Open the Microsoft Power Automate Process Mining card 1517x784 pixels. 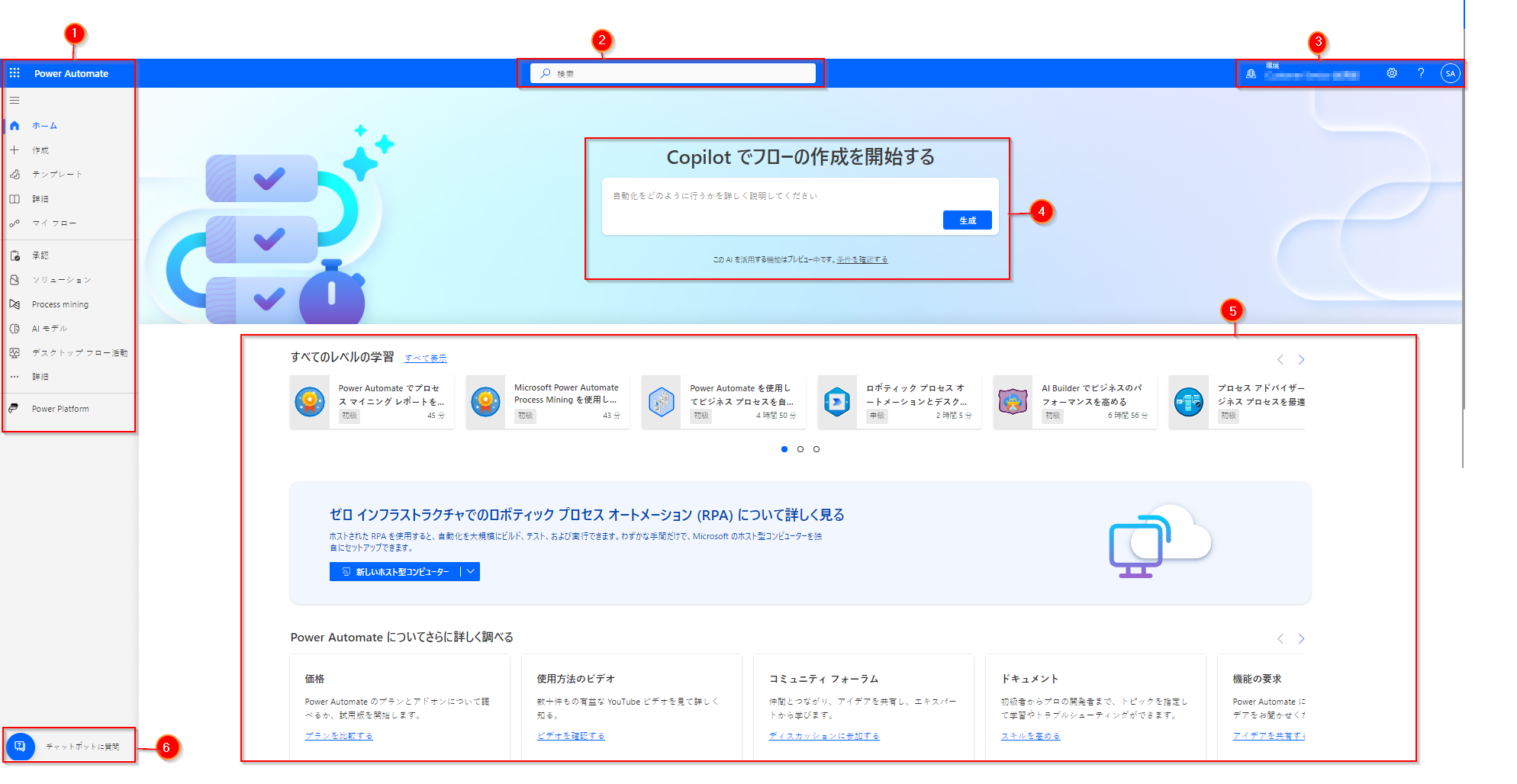point(548,402)
